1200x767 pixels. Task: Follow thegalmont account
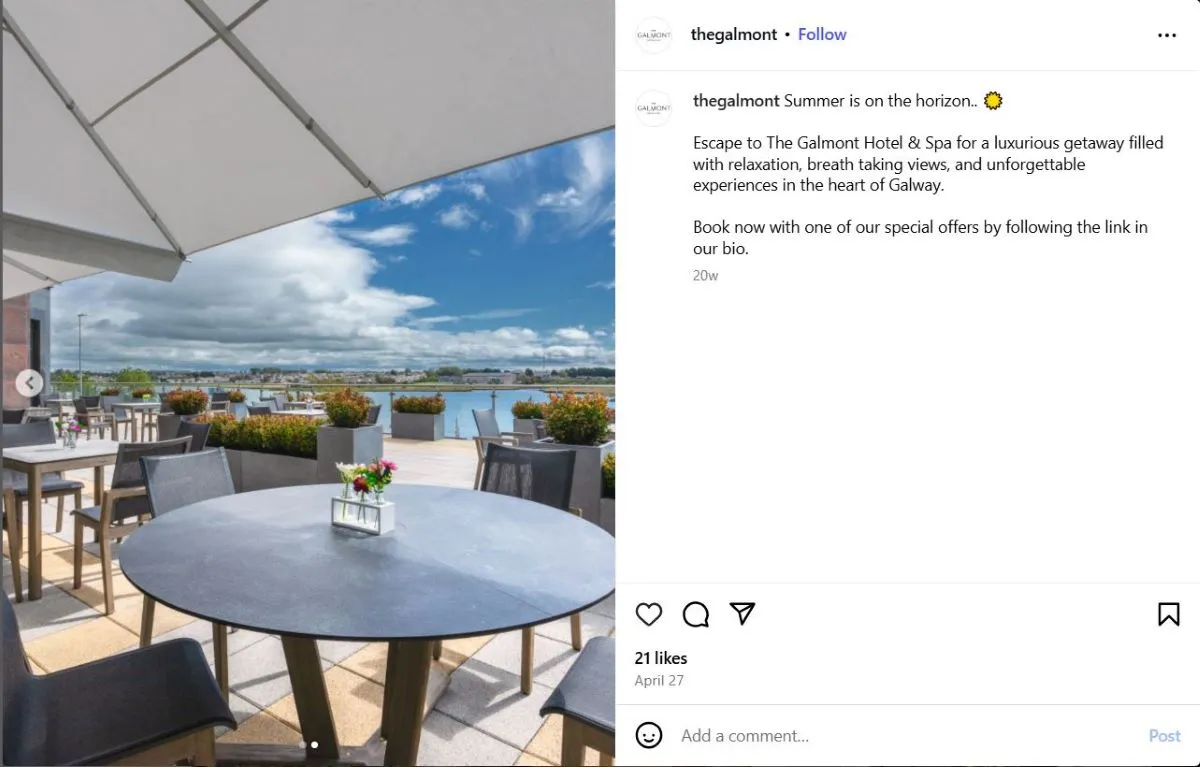822,34
